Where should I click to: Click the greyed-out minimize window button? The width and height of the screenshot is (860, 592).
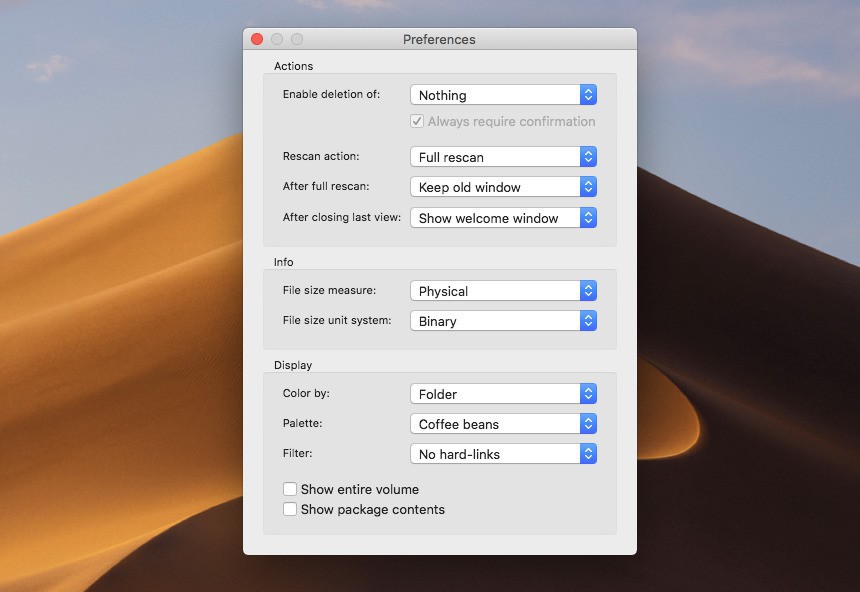277,39
